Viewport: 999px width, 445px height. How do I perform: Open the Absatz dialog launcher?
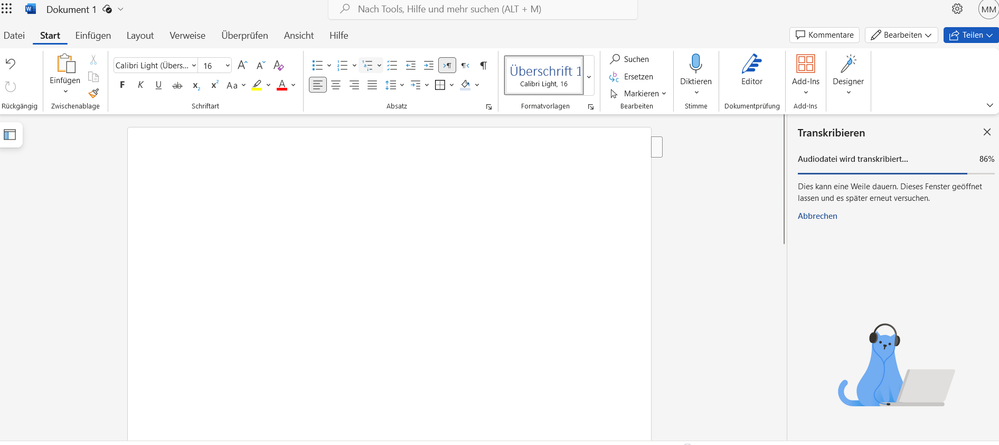pos(489,107)
